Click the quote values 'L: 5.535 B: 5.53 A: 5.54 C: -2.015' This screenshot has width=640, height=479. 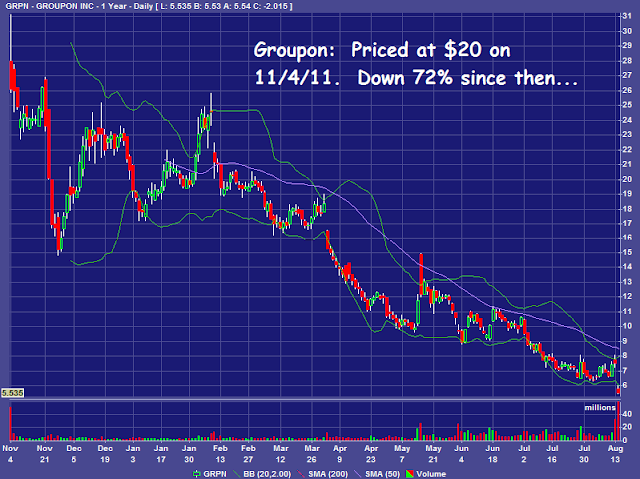coord(224,7)
